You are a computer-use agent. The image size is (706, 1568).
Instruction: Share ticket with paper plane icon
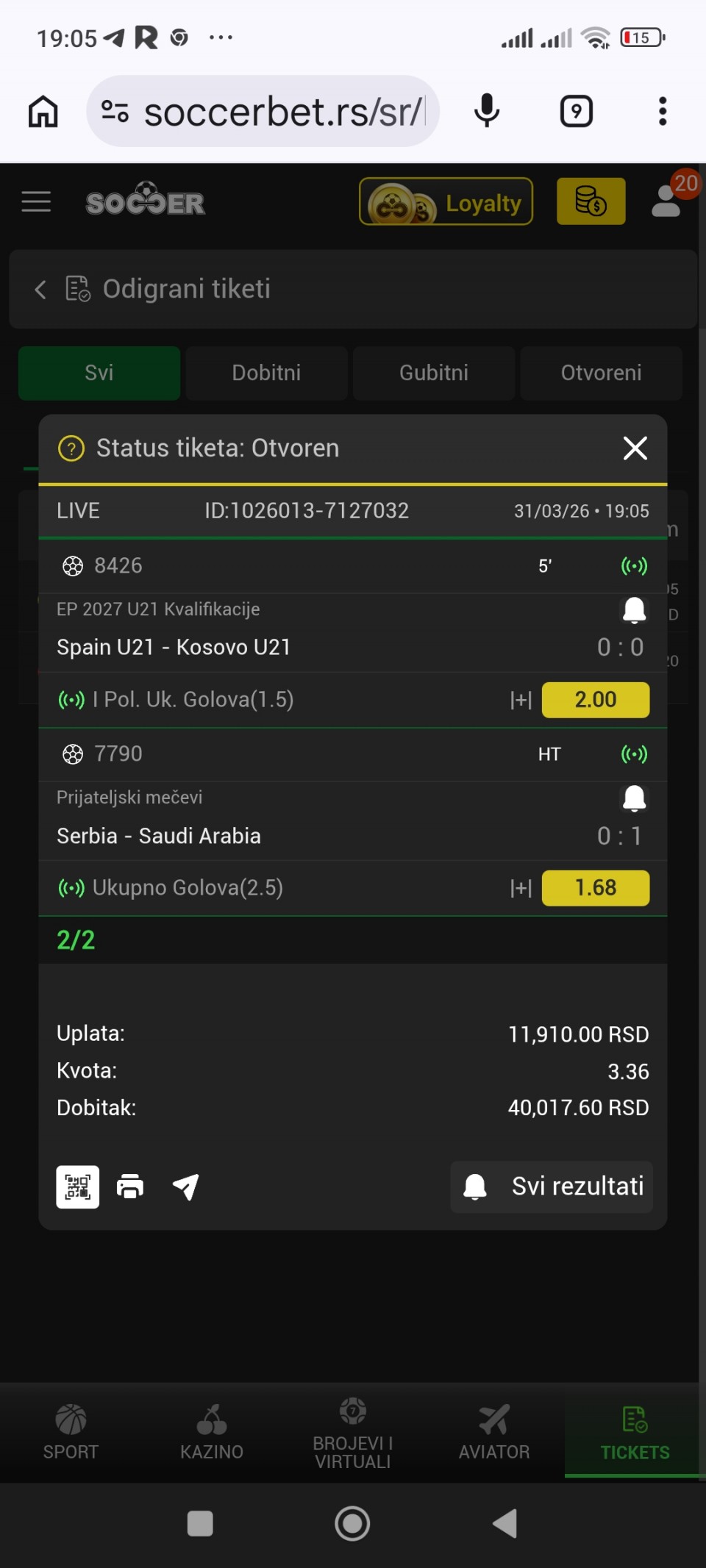click(185, 1186)
